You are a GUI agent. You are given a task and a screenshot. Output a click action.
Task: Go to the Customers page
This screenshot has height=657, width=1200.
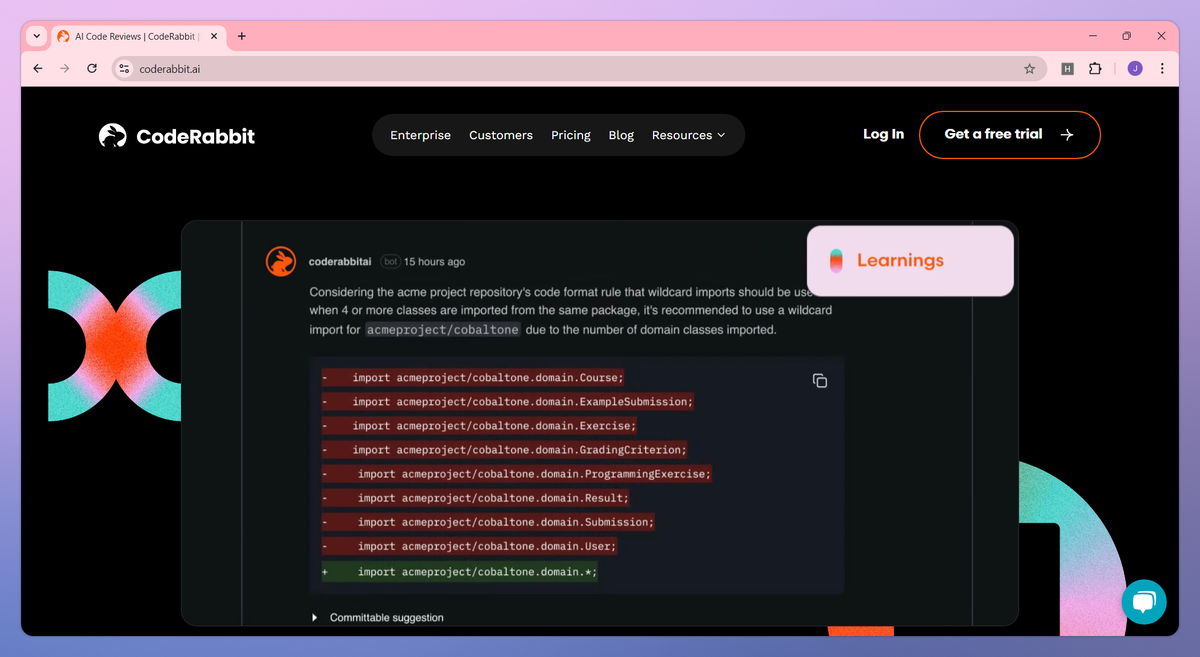[x=501, y=135]
